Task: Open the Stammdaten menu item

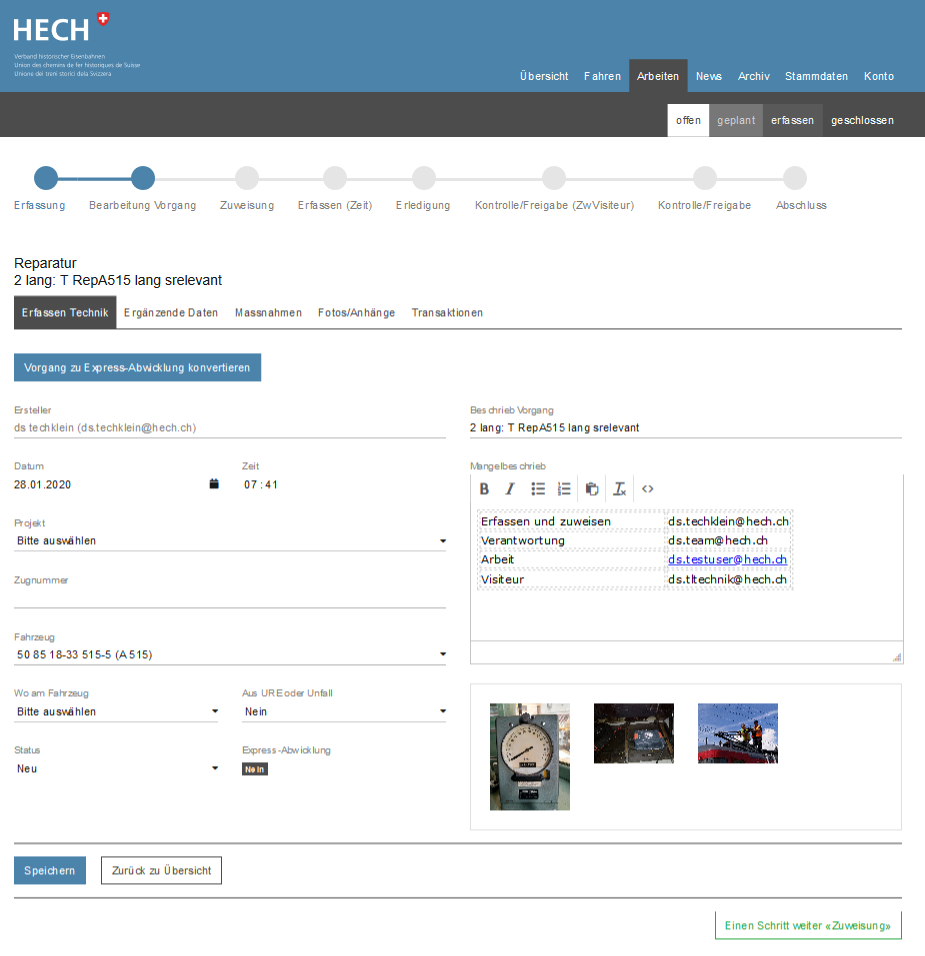Action: coord(816,76)
